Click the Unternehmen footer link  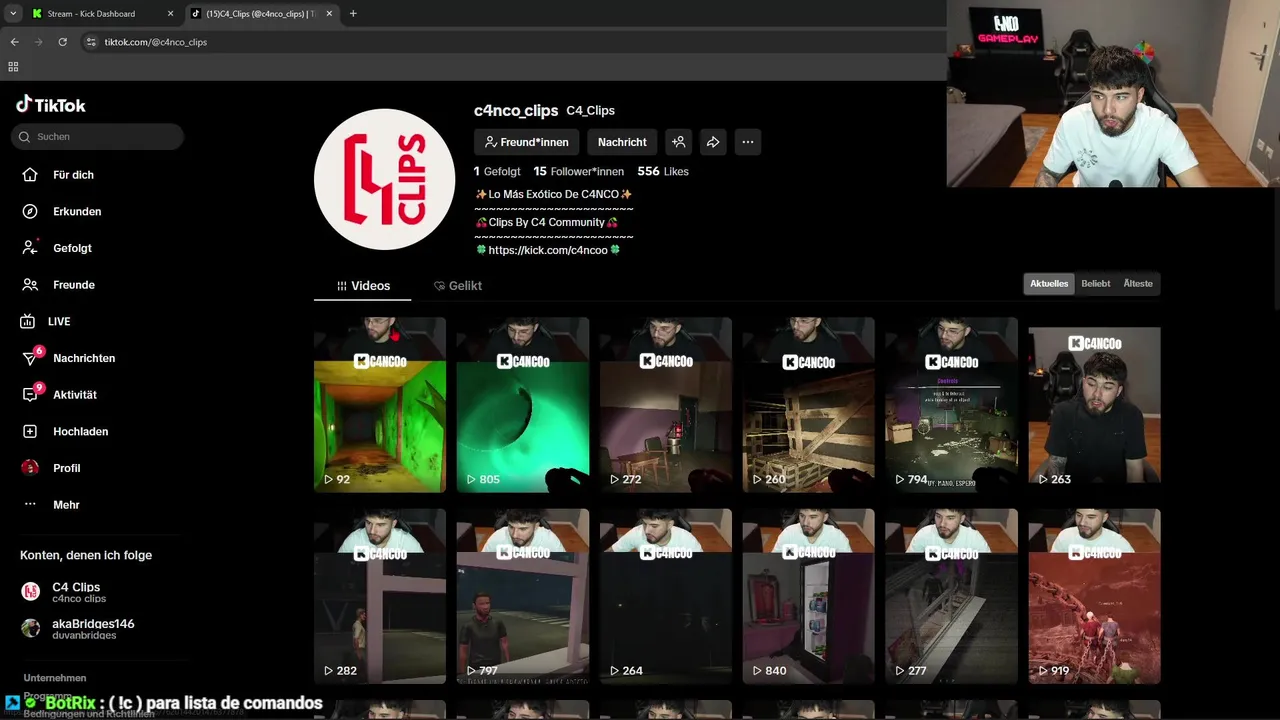click(x=55, y=678)
